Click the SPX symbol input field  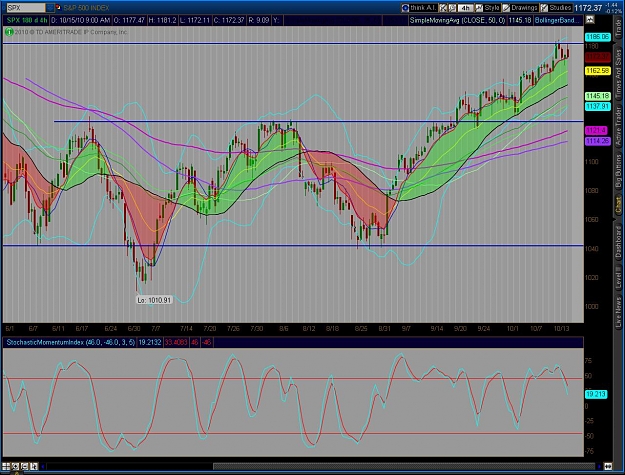coord(26,8)
